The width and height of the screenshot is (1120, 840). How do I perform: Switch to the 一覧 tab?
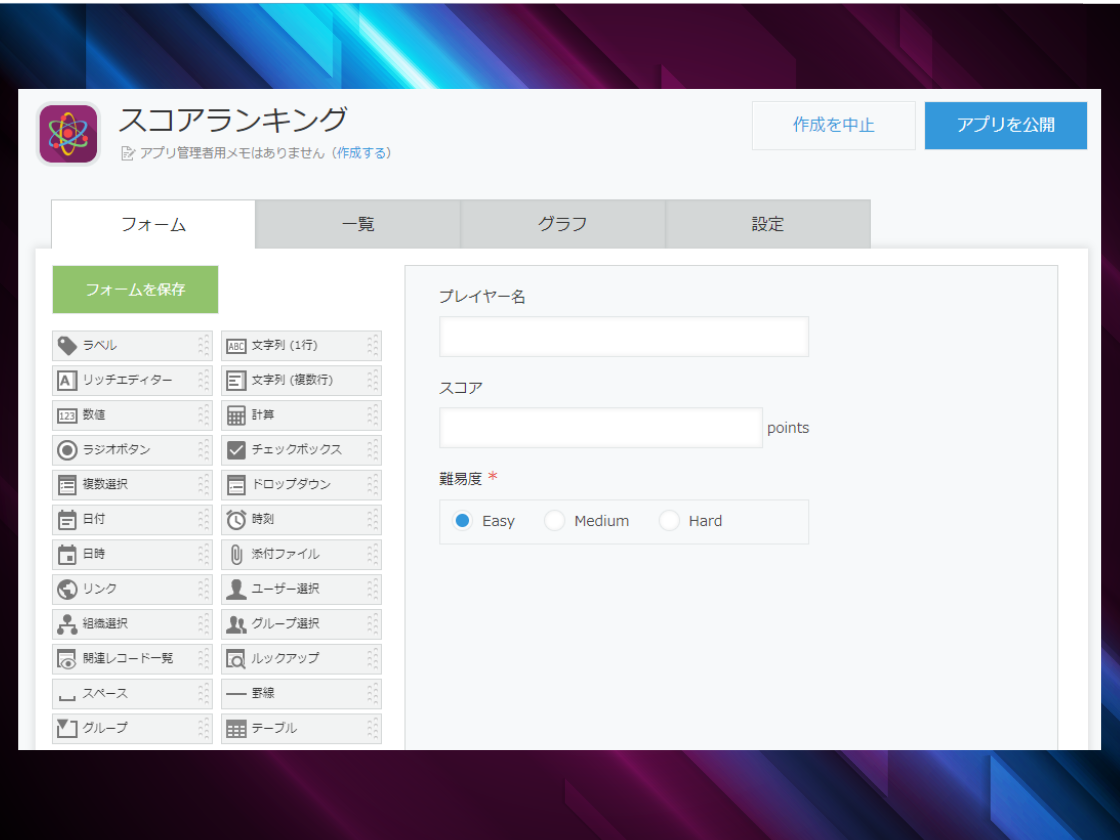pyautogui.click(x=357, y=224)
